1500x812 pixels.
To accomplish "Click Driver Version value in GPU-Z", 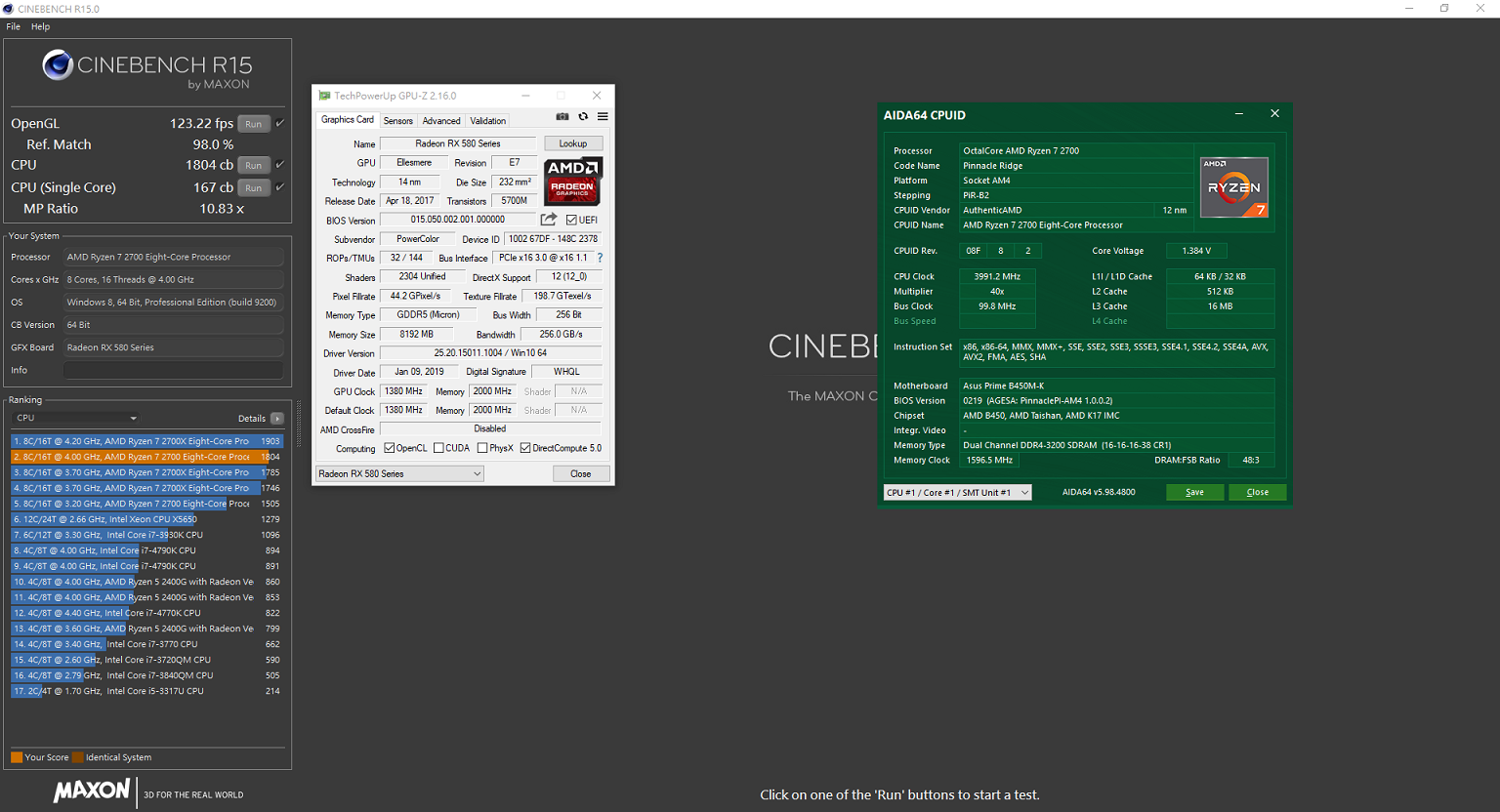I will click(490, 353).
